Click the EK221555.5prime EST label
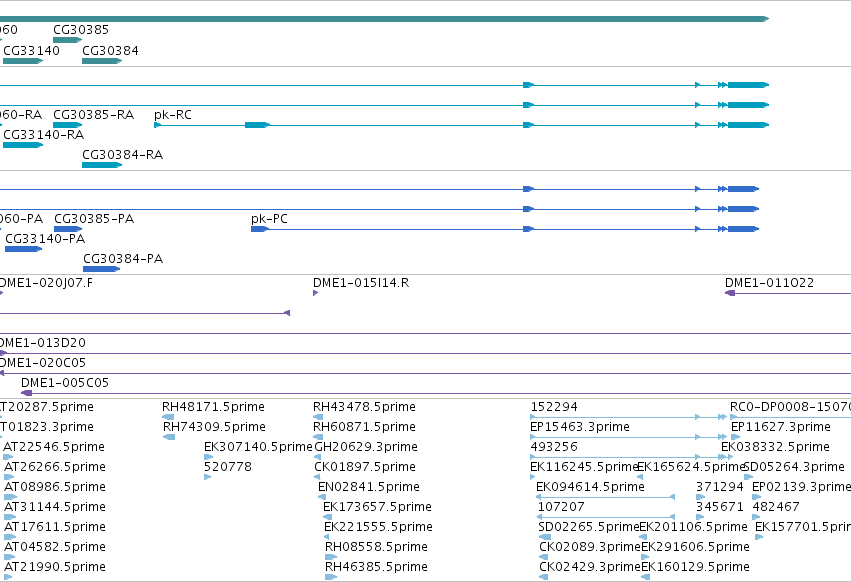This screenshot has height=582, width=851. pyautogui.click(x=378, y=527)
